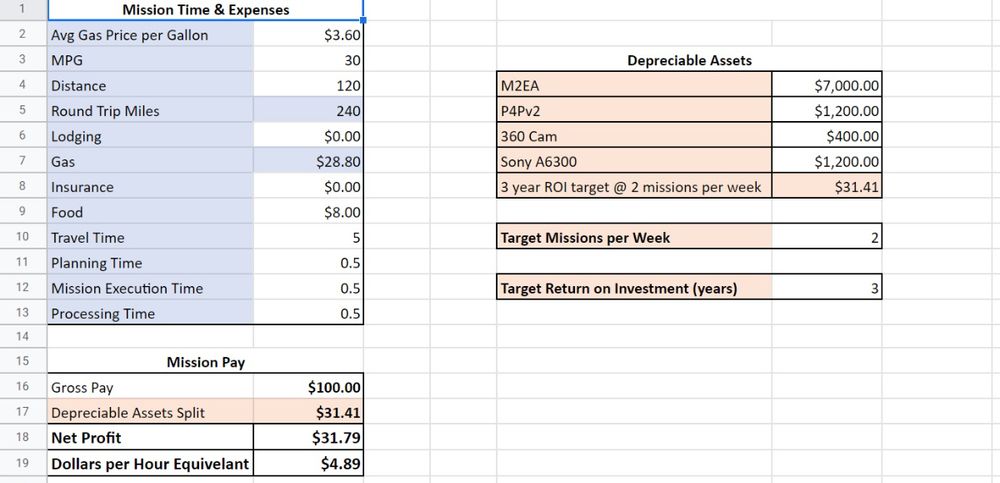Select the entire row 10 via row header

(x=21, y=238)
